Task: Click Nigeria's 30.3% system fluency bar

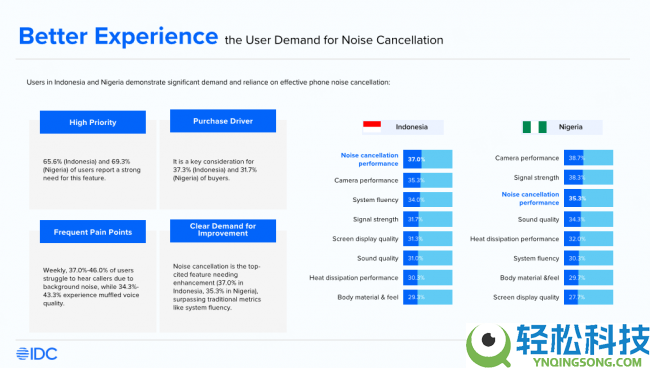Action: point(588,258)
